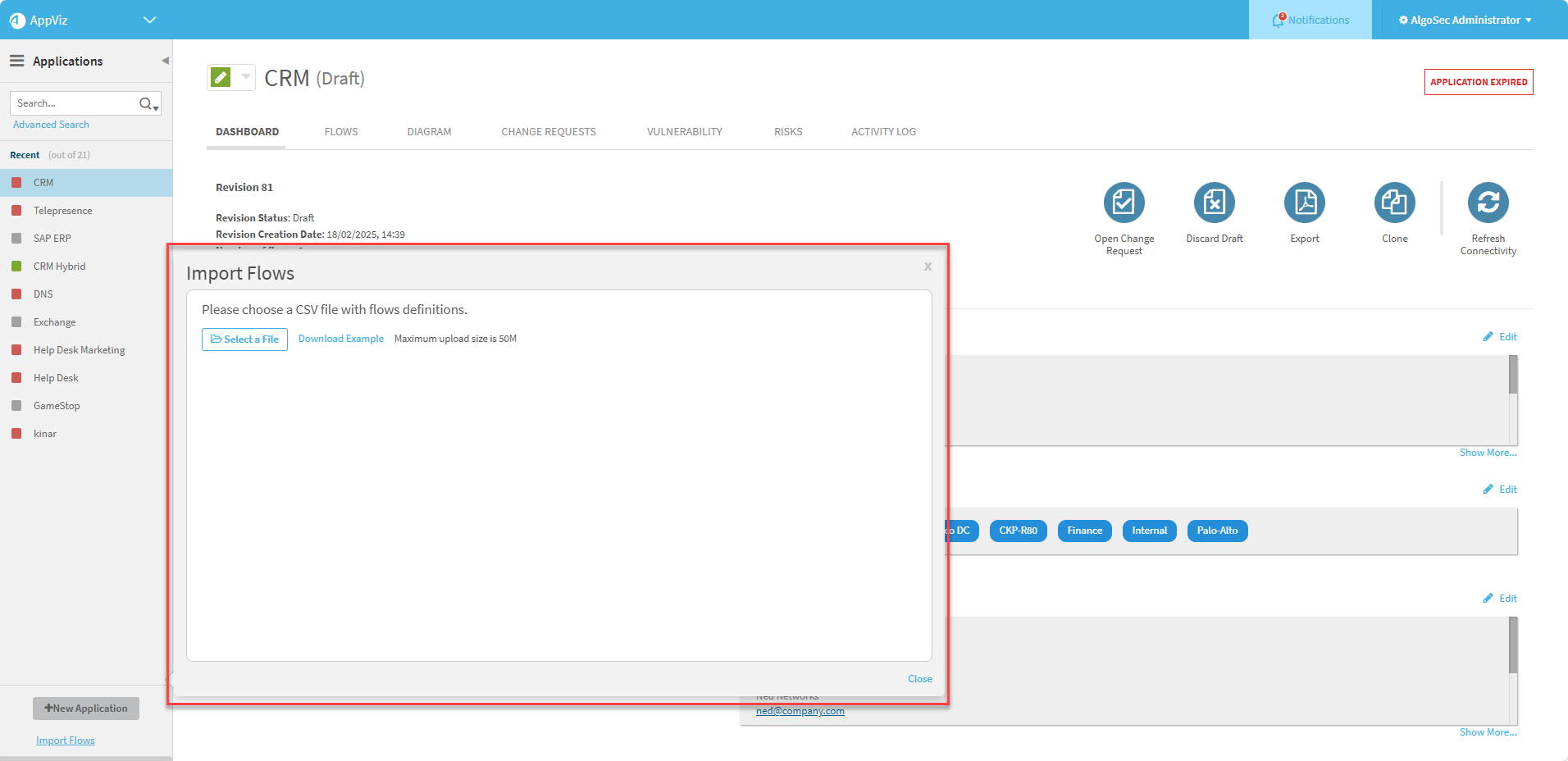Click the Clone application icon
Viewport: 1568px width, 761px height.
coord(1394,203)
